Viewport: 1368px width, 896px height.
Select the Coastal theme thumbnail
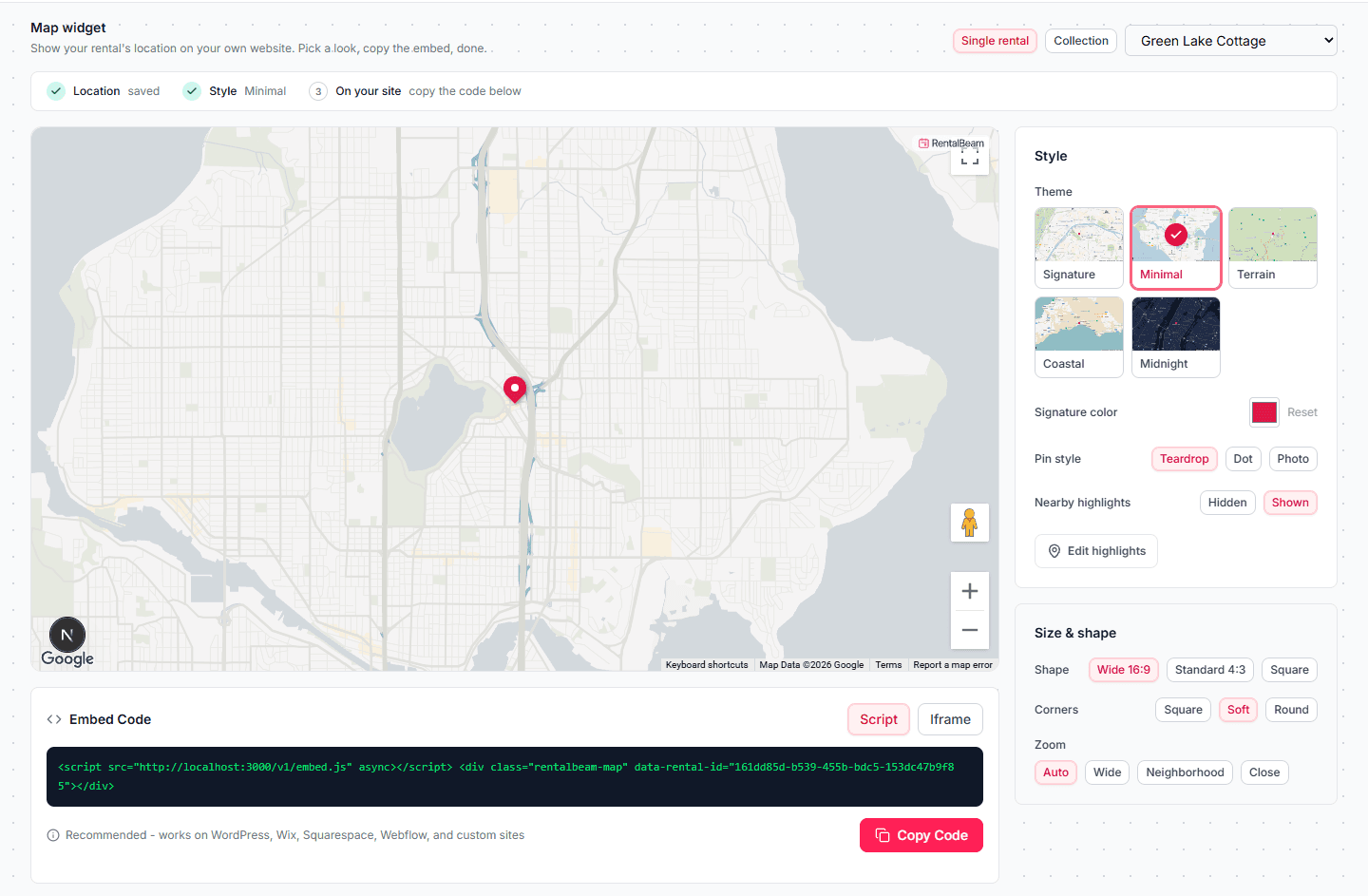(1079, 337)
